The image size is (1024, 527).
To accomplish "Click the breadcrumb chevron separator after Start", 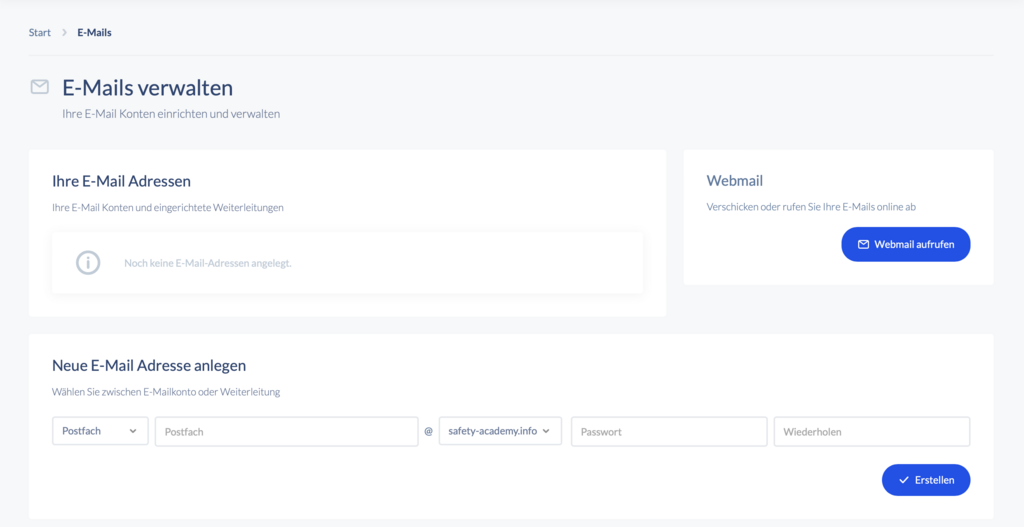I will tap(64, 33).
